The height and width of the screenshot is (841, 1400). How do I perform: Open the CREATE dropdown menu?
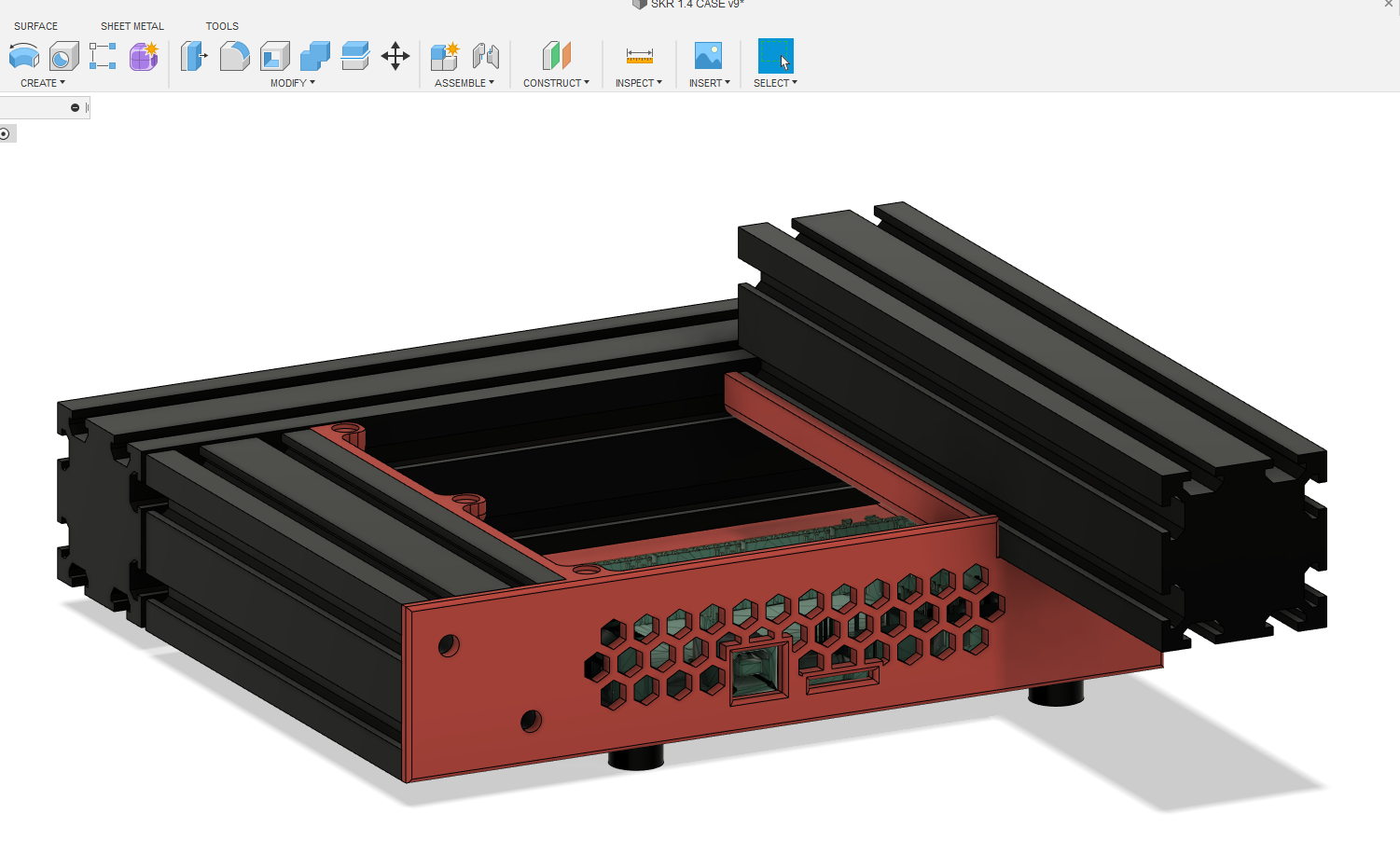(x=43, y=83)
